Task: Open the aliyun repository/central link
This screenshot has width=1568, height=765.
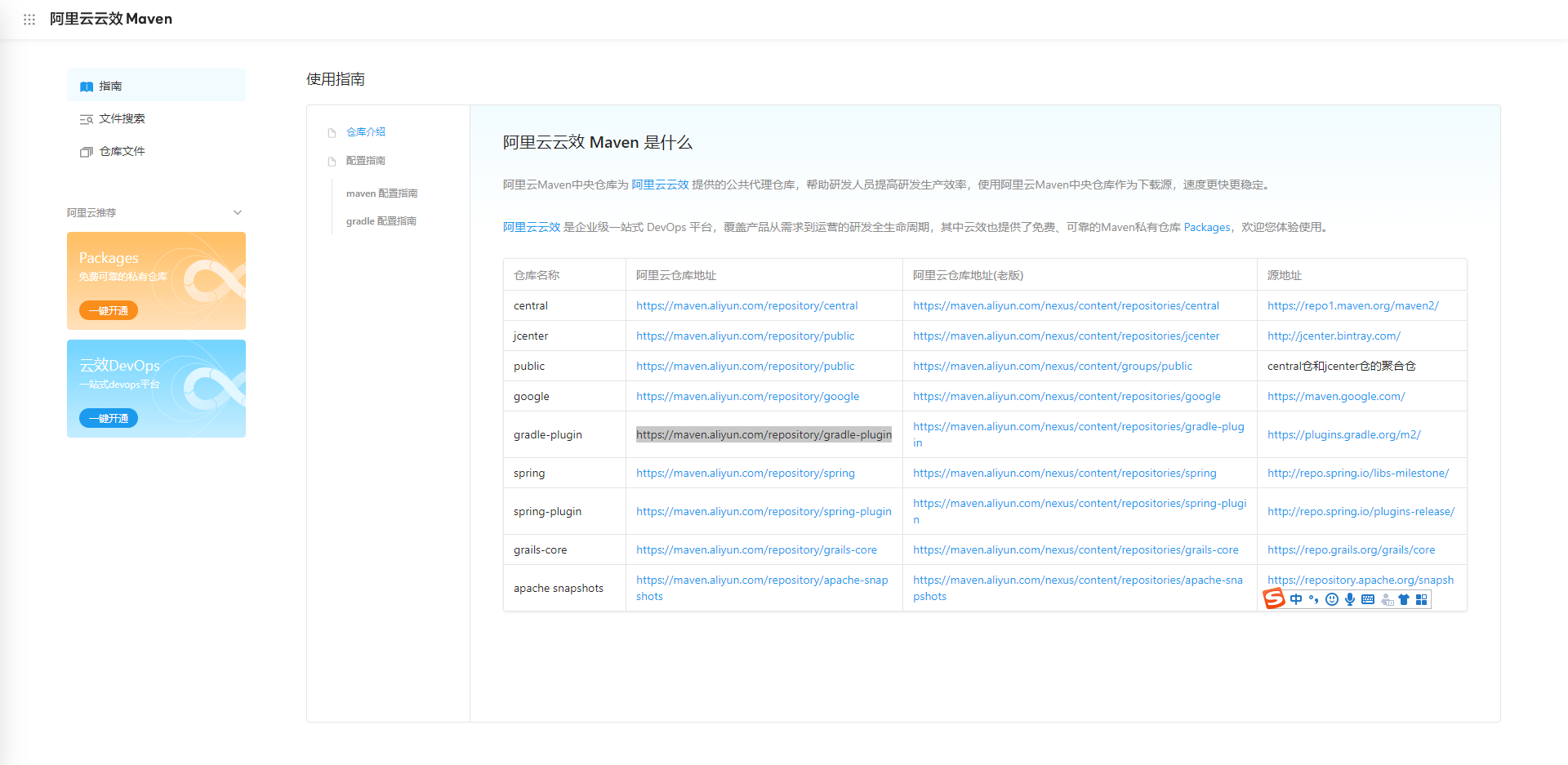Action: 747,305
